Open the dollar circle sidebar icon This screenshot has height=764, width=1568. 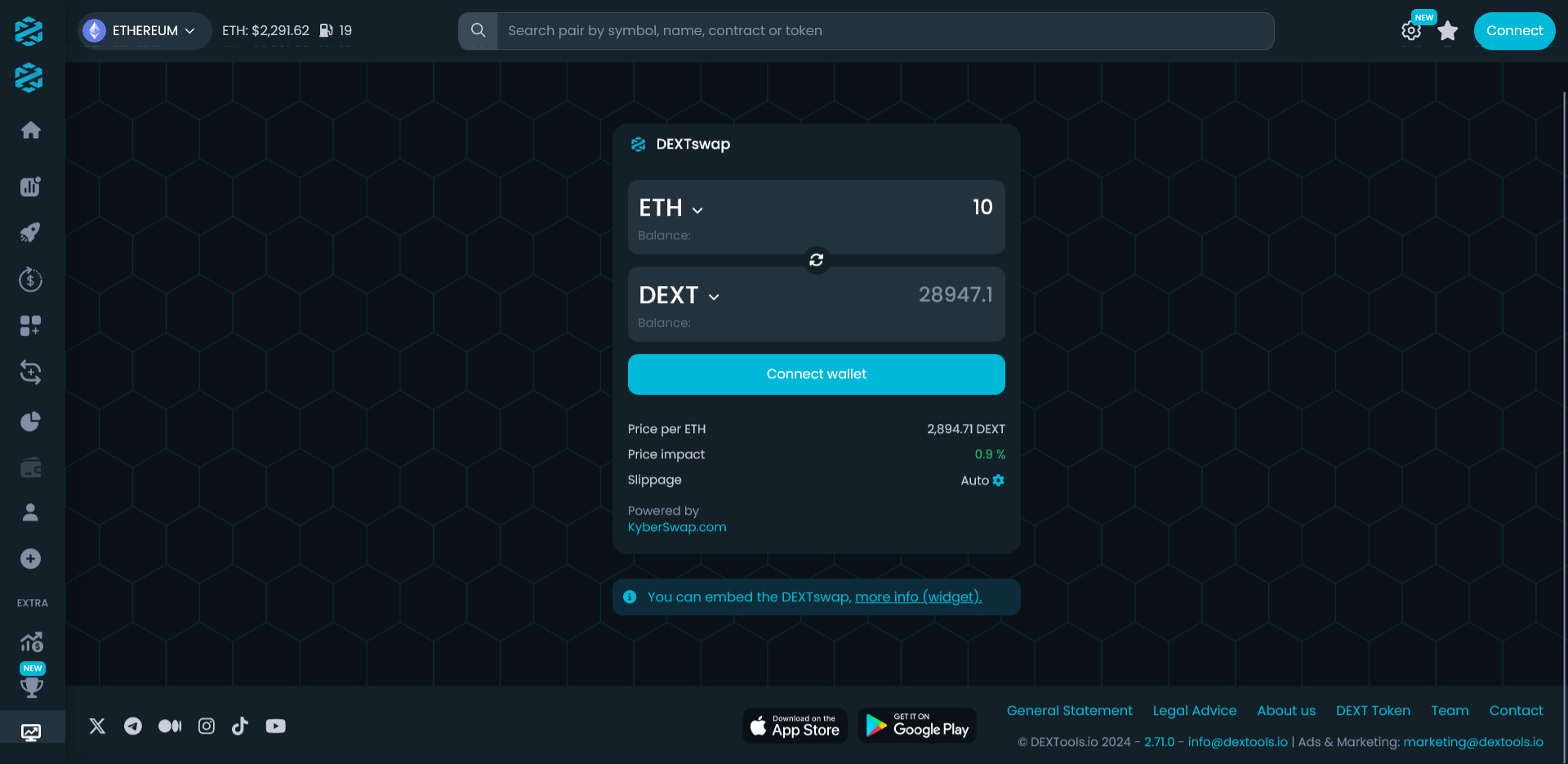31,279
